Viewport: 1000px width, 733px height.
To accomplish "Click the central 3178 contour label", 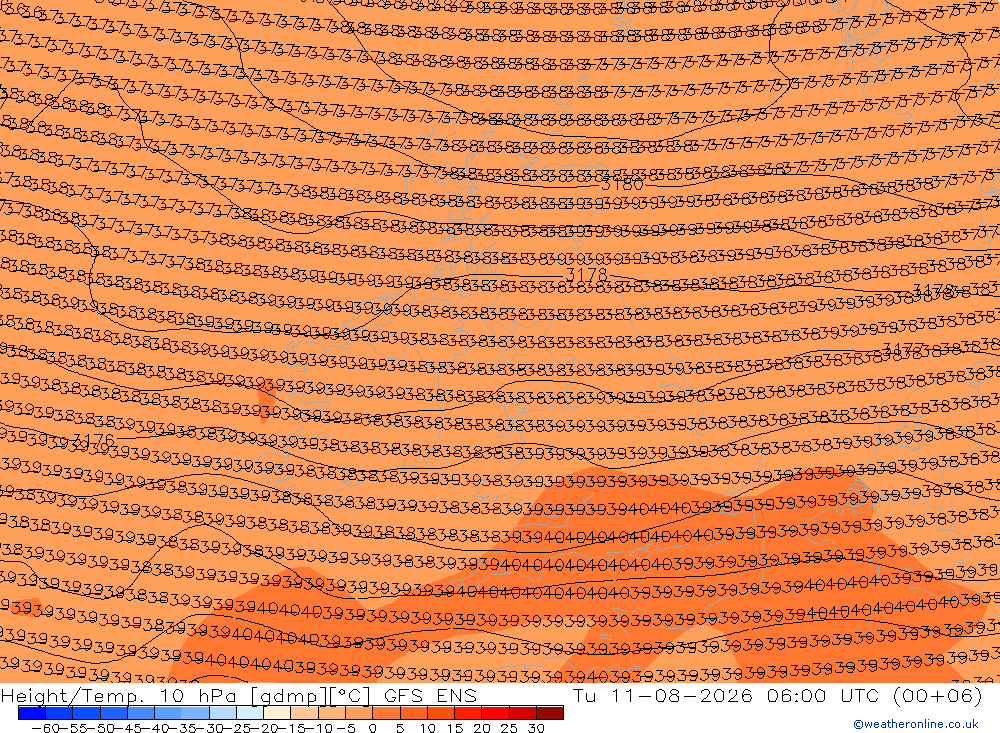I will pos(587,276).
